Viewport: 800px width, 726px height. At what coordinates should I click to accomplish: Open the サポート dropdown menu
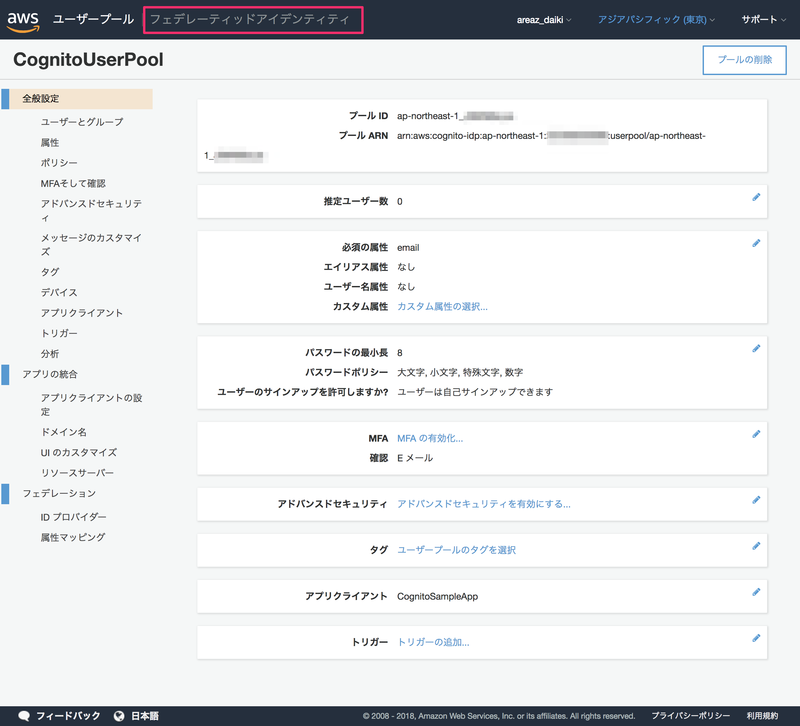(763, 20)
